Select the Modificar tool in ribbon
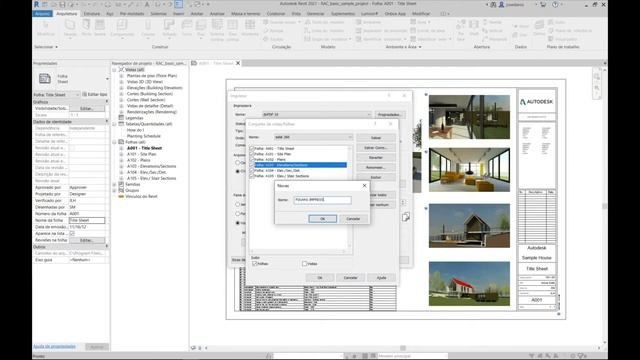640x360 pixels. coord(46,28)
